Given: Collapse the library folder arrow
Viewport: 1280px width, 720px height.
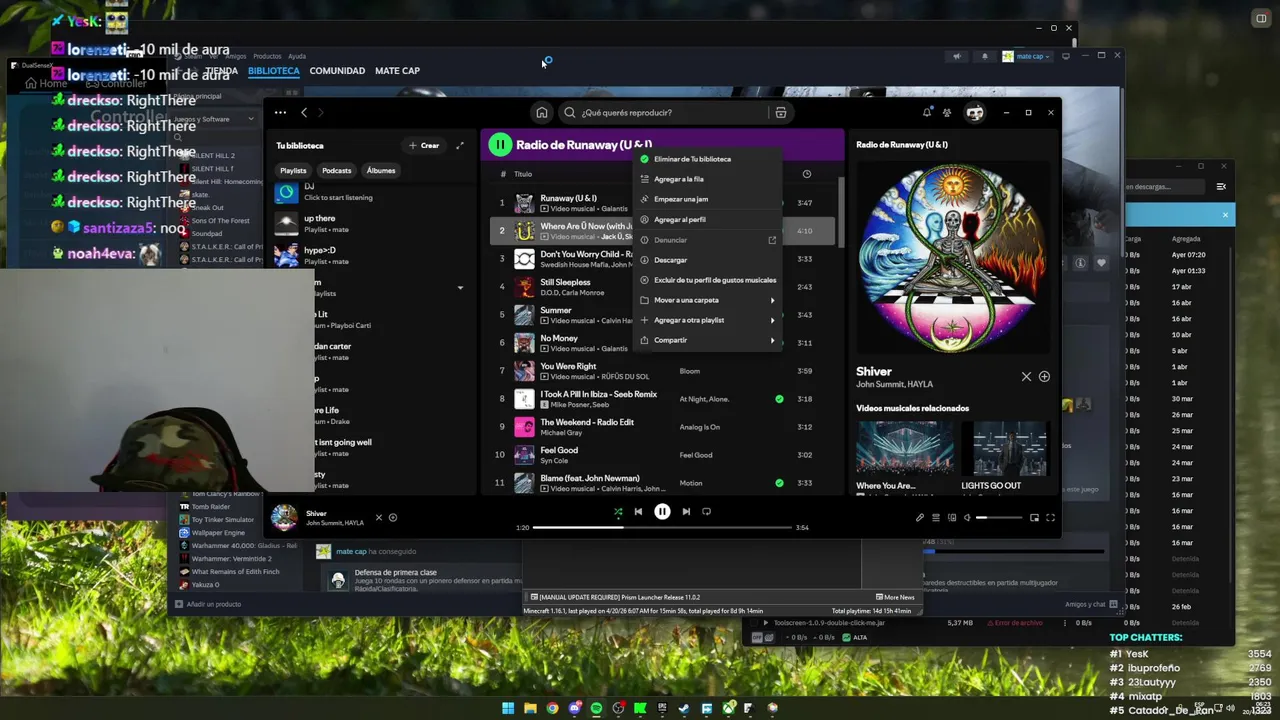Looking at the screenshot, I should pyautogui.click(x=460, y=288).
